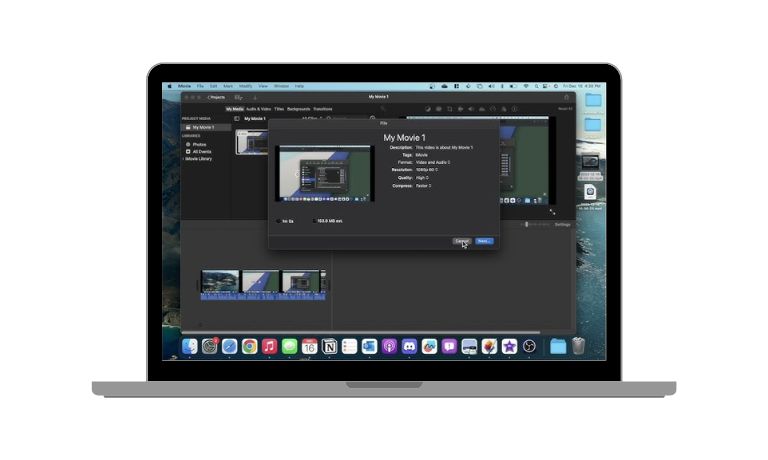Screen dimensions: 768x460
Task: Click the Cancel button in export dialog
Action: coord(461,241)
